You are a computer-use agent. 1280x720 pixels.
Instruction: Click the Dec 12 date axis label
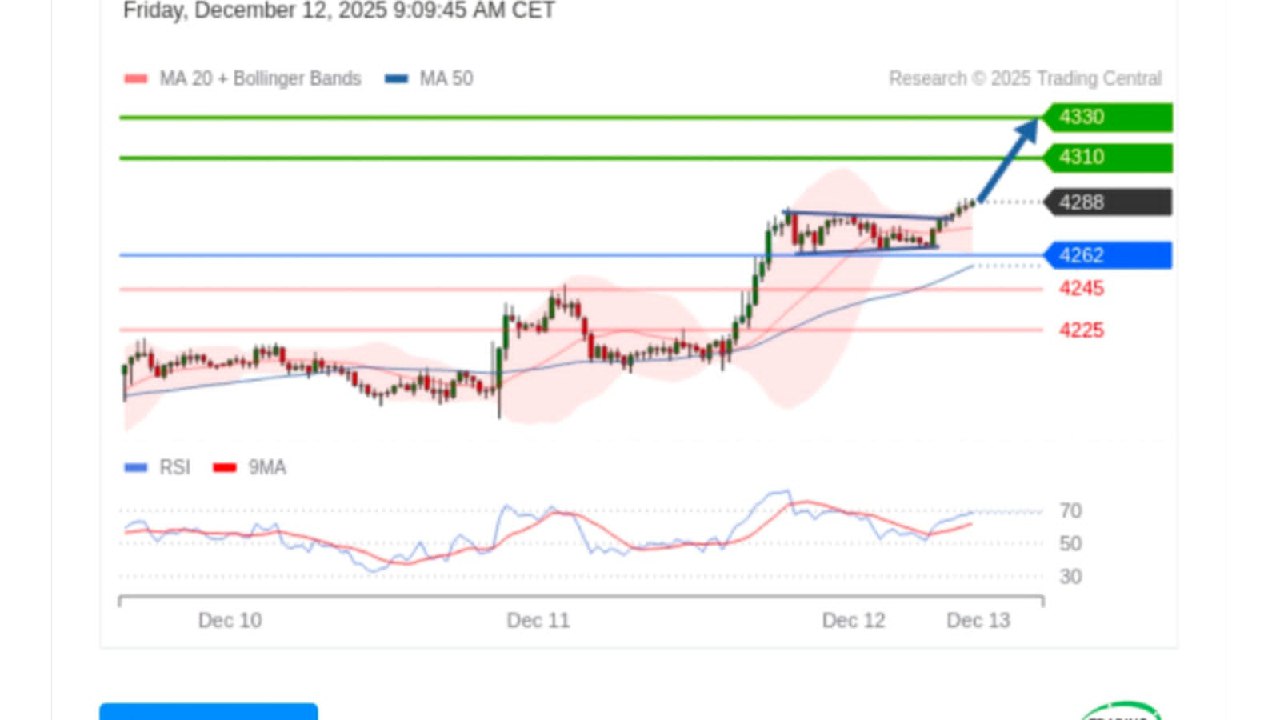pyautogui.click(x=854, y=620)
